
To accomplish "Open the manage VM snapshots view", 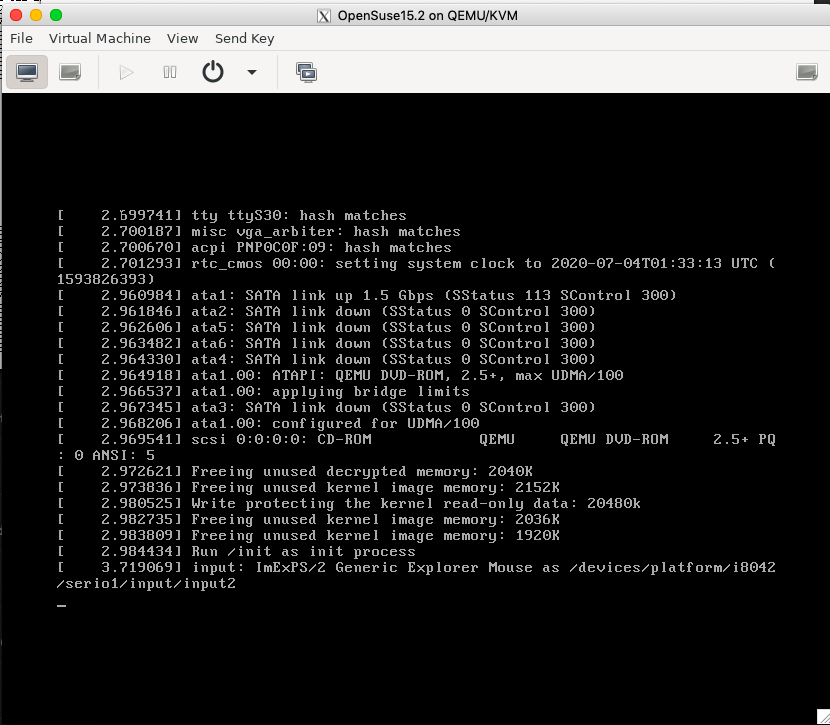I will (x=306, y=72).
